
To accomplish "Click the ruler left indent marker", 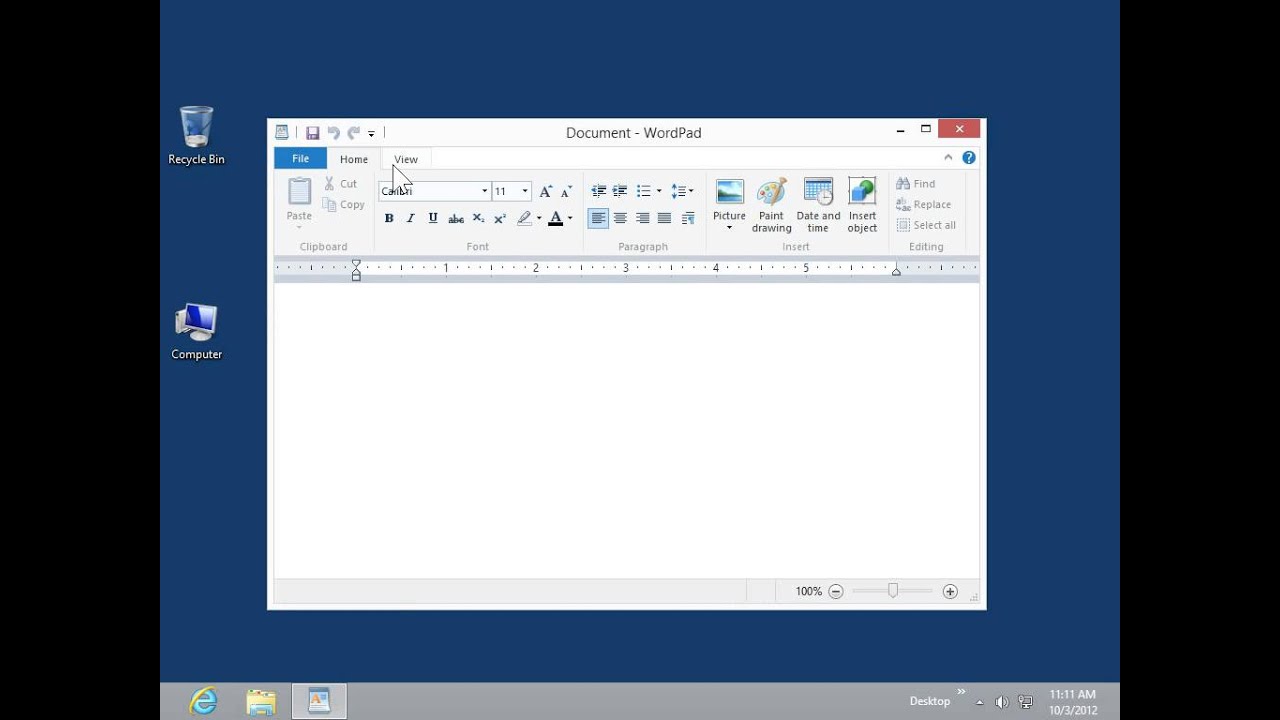I will (356, 270).
